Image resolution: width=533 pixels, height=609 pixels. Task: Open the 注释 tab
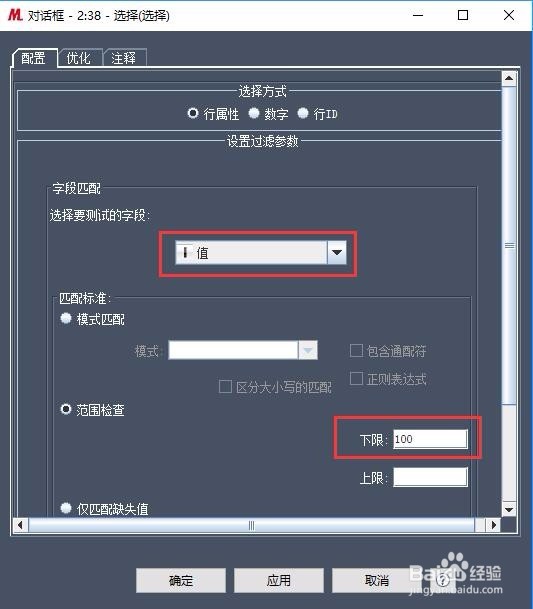124,58
